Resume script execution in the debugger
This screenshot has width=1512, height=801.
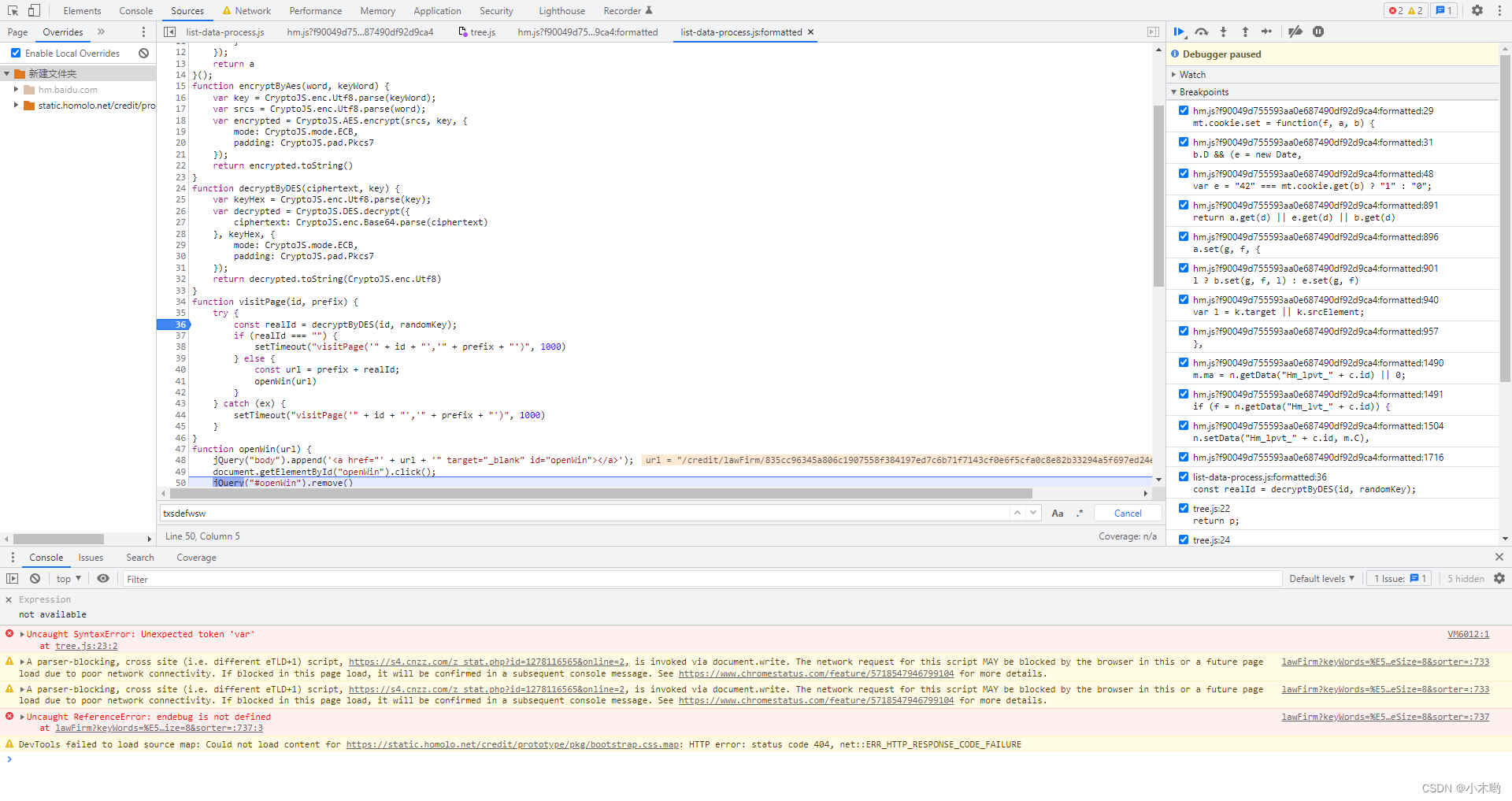pos(1179,32)
